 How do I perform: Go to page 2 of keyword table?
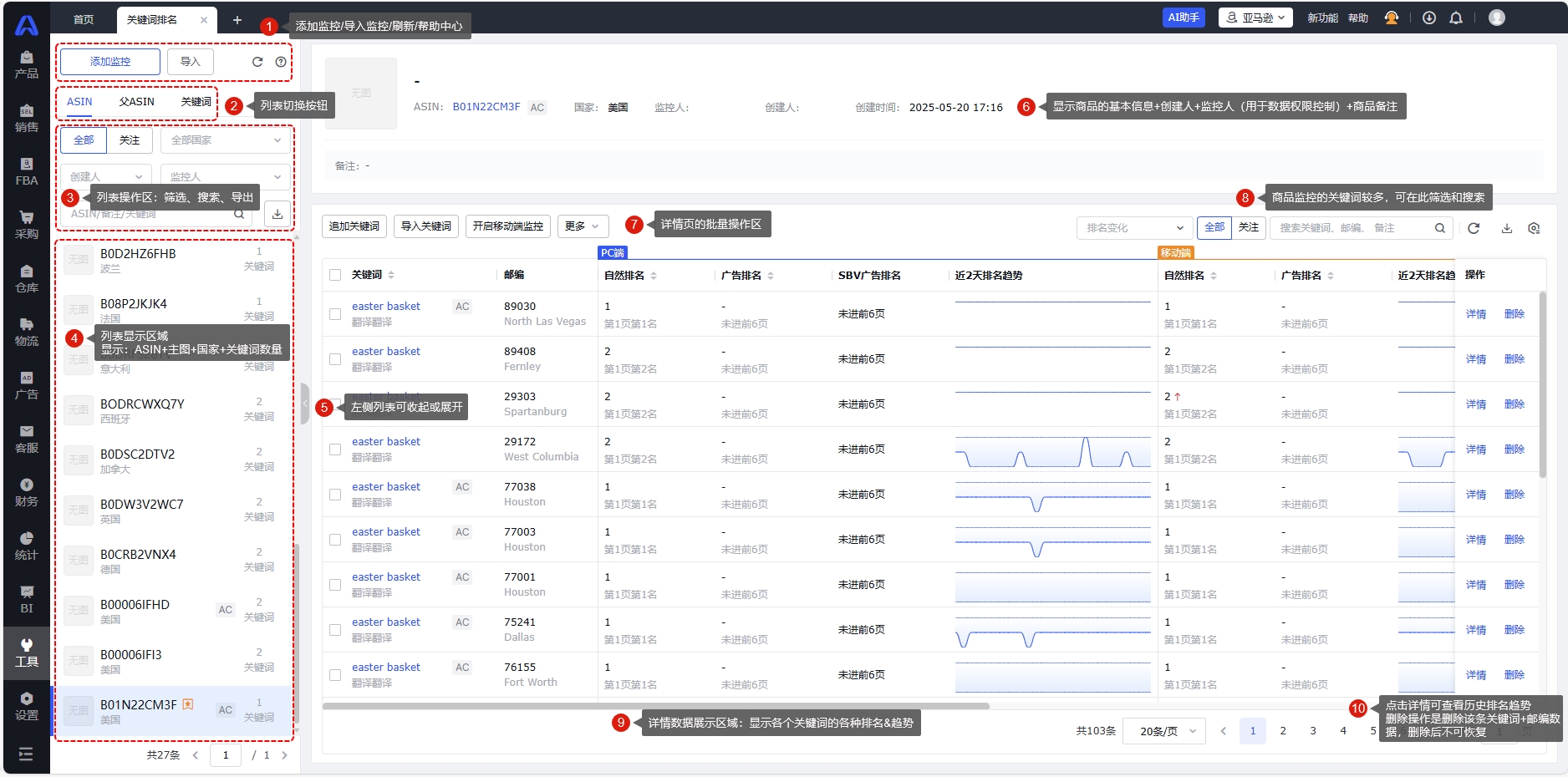pyautogui.click(x=1283, y=731)
